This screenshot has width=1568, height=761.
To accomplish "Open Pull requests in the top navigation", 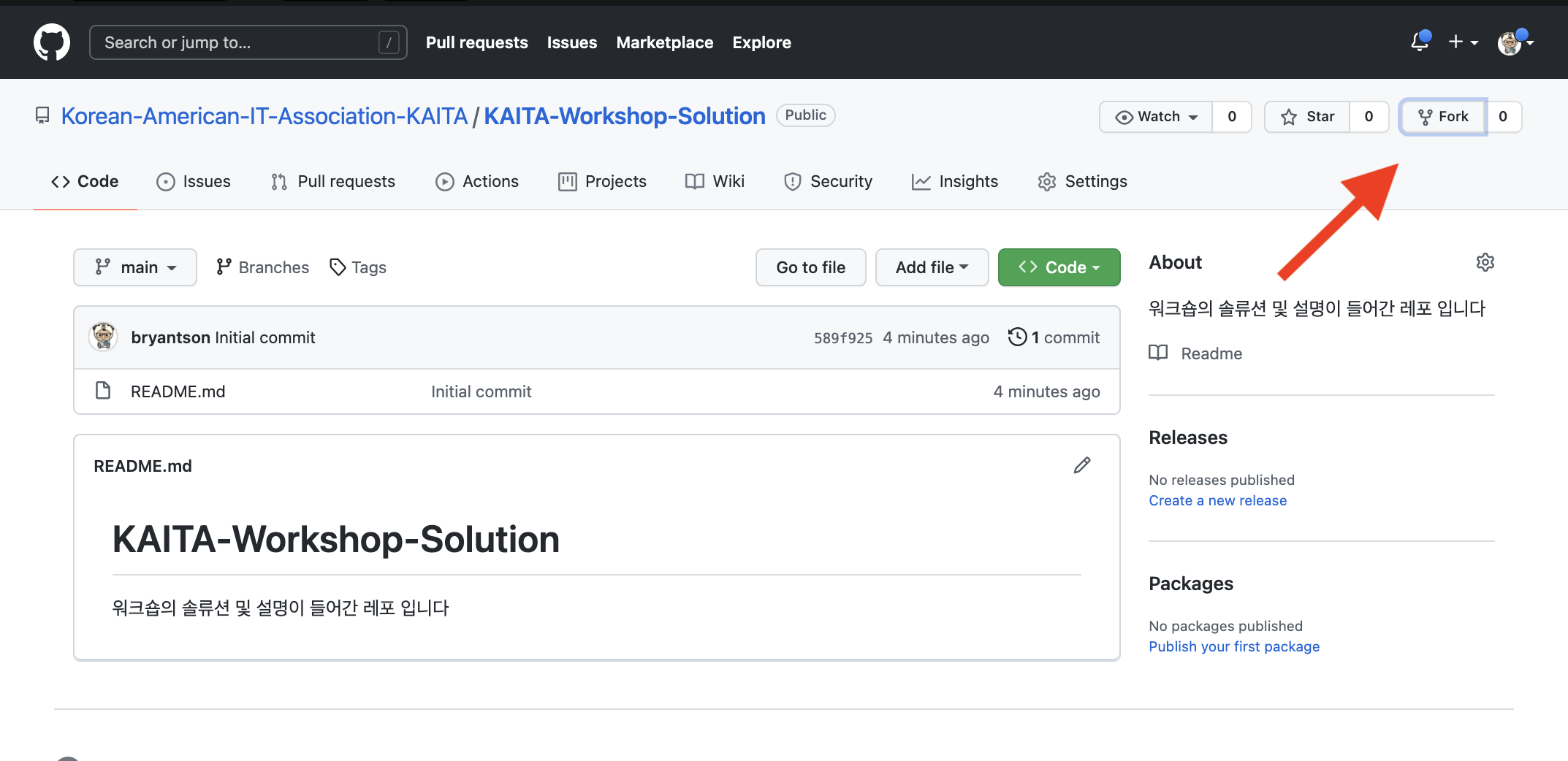I will click(476, 42).
